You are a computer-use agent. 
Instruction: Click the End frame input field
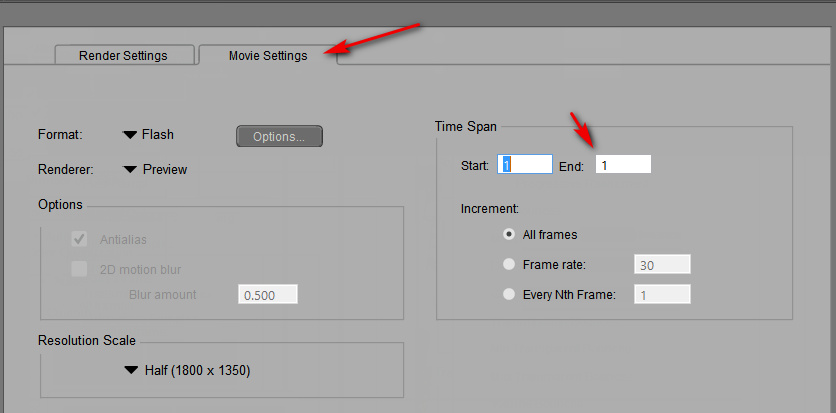[623, 165]
